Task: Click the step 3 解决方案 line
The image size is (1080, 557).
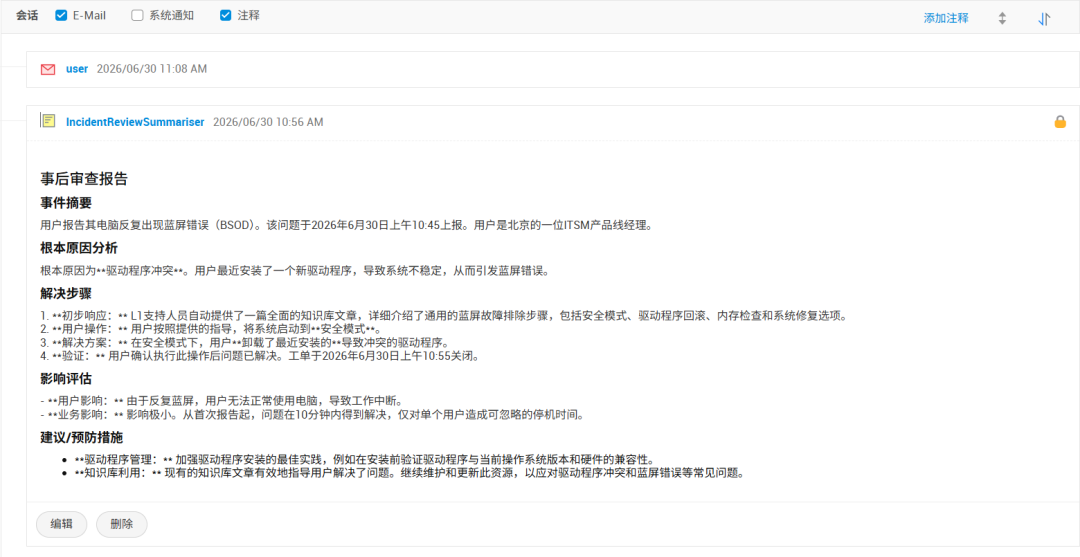Action: point(245,343)
